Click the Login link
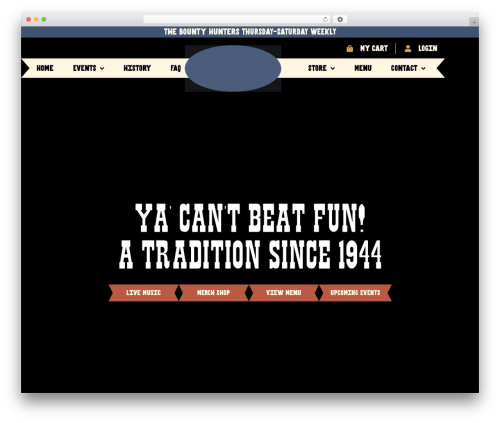The width and height of the screenshot is (500, 423). point(428,48)
